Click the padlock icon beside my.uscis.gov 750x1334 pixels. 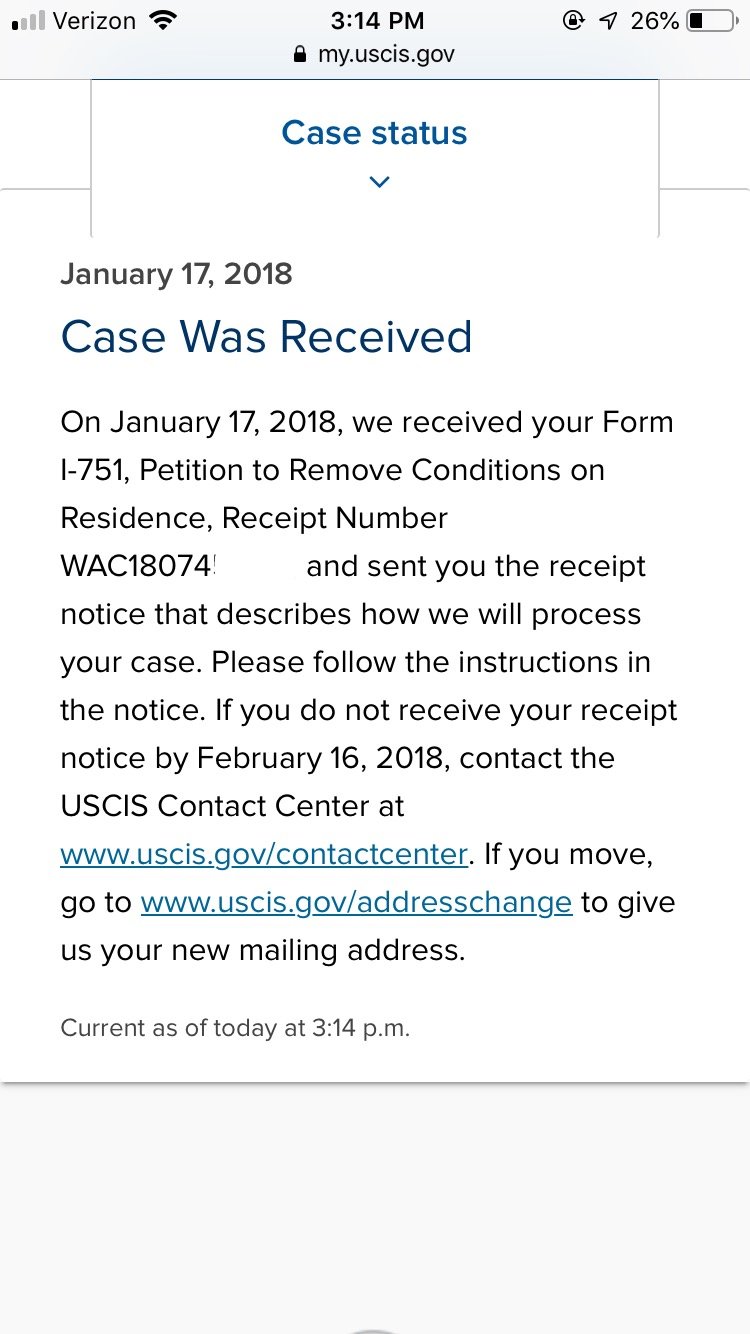click(x=299, y=55)
